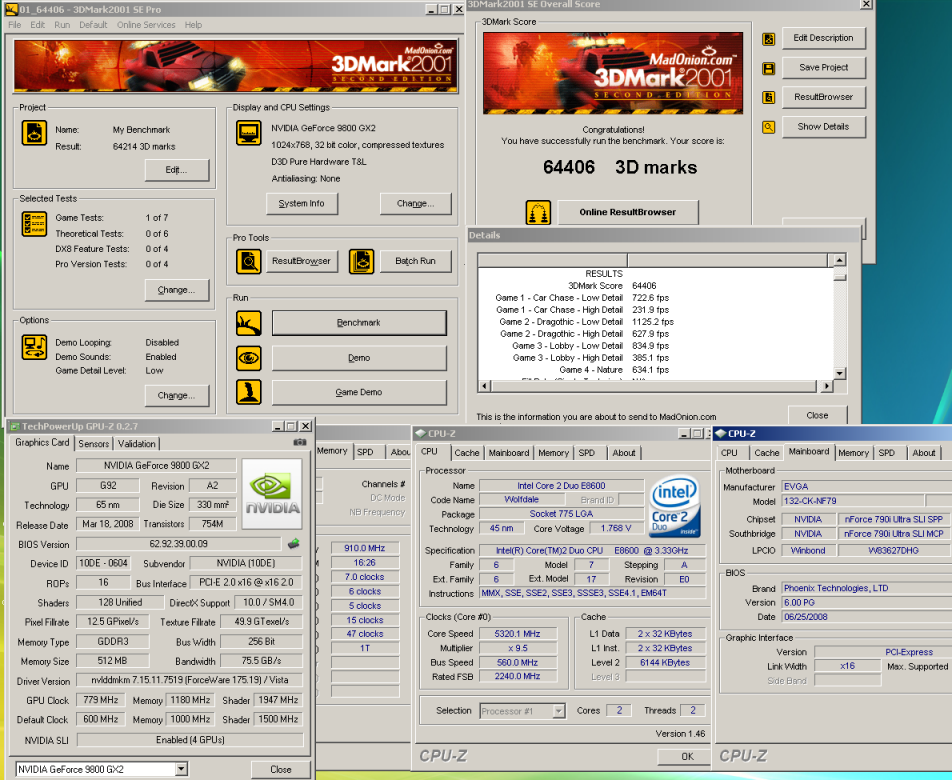The height and width of the screenshot is (780, 952).
Task: Click the Edit Description button
Action: 823,38
